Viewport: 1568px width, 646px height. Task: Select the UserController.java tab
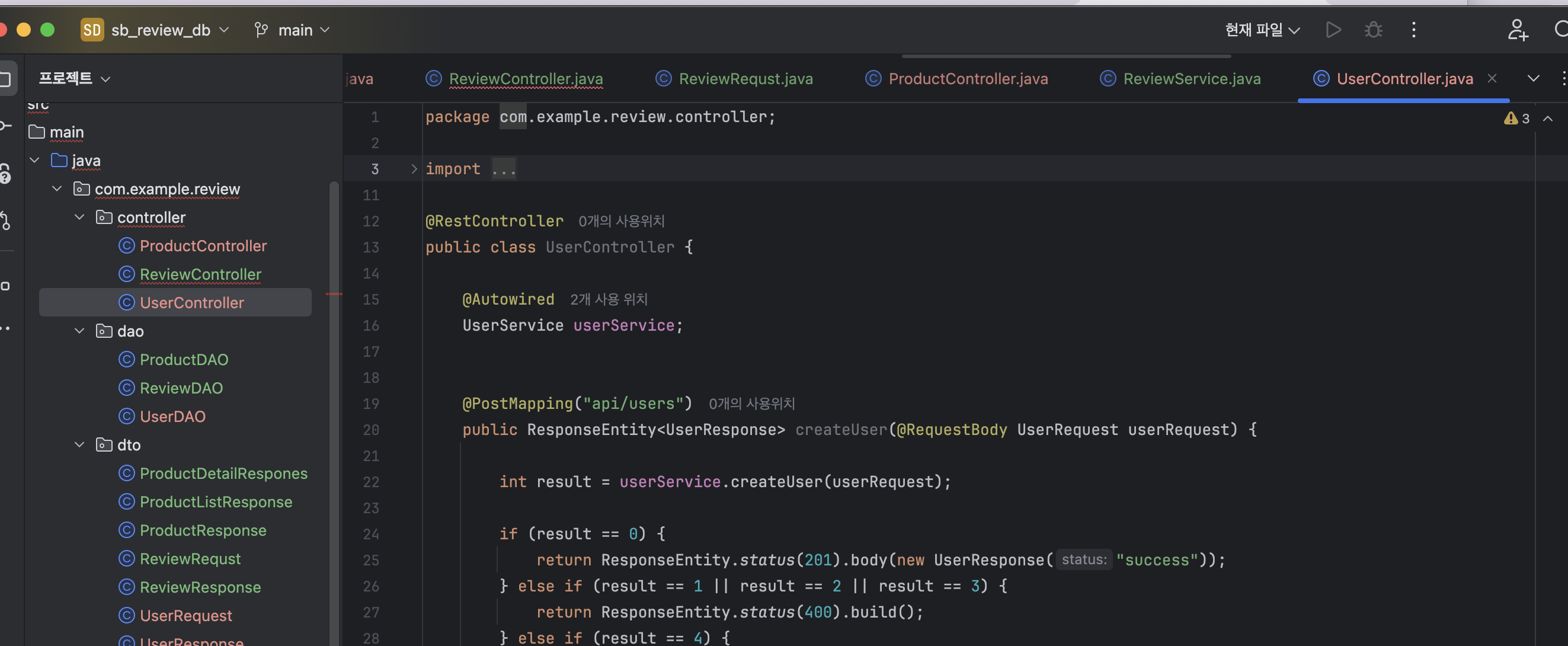1404,79
